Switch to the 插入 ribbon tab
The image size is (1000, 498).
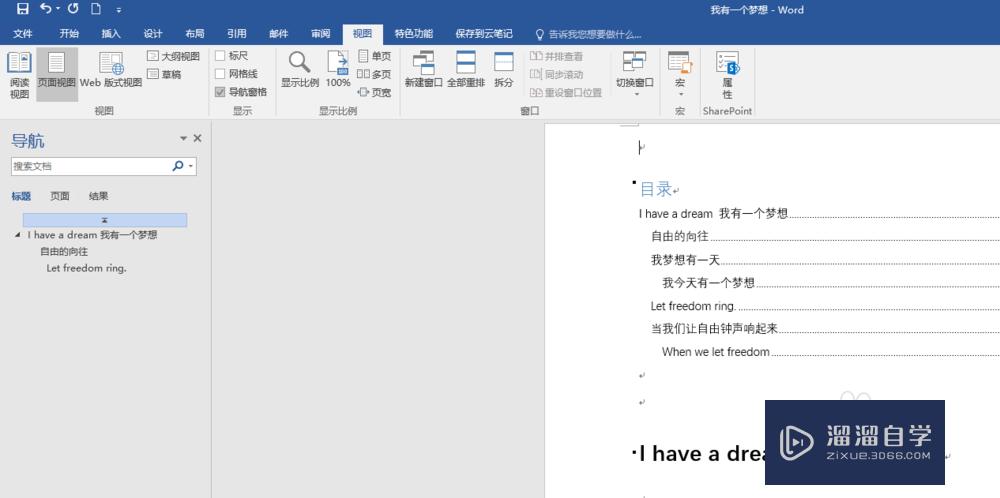111,34
